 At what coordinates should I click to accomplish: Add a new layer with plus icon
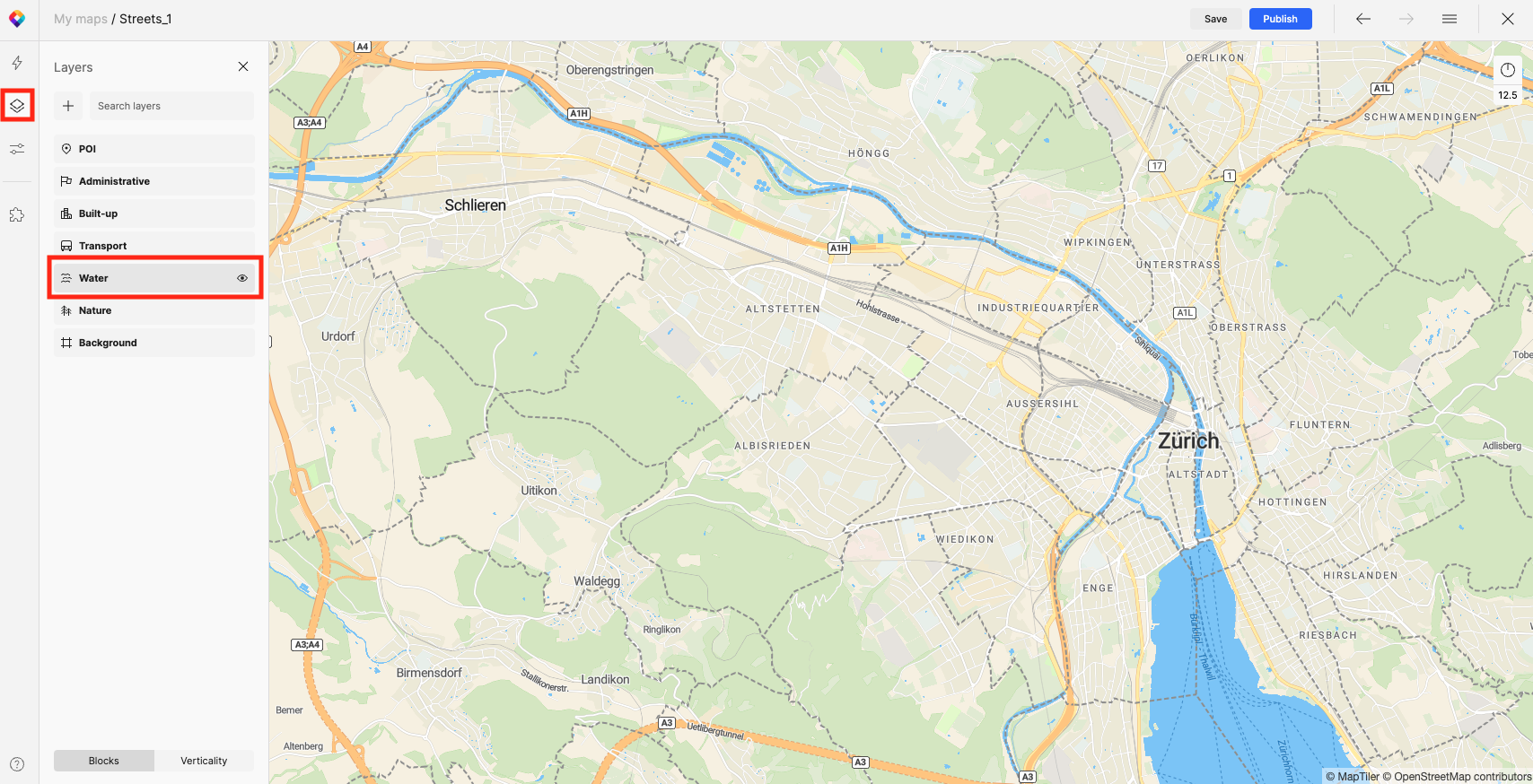68,106
